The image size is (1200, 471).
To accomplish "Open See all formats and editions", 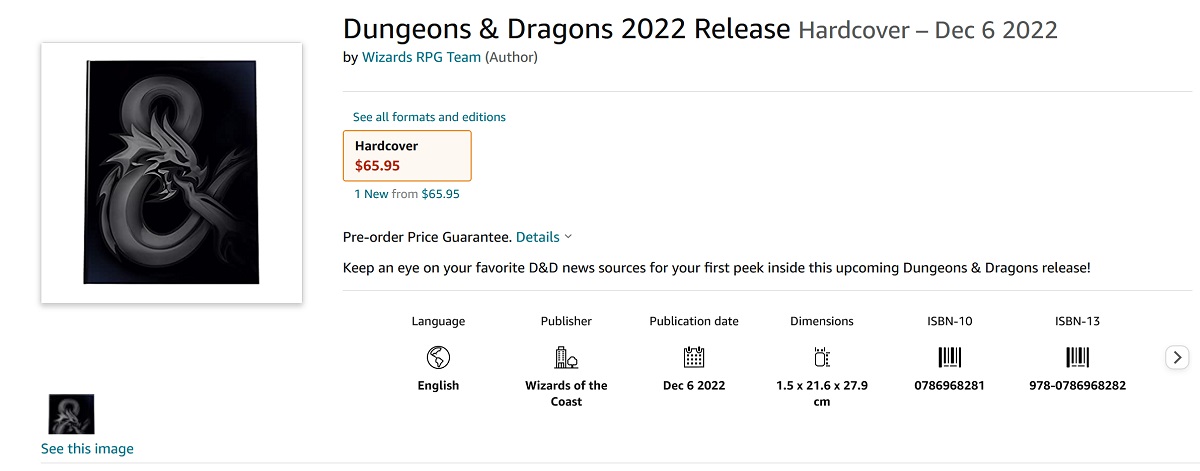I will click(429, 117).
